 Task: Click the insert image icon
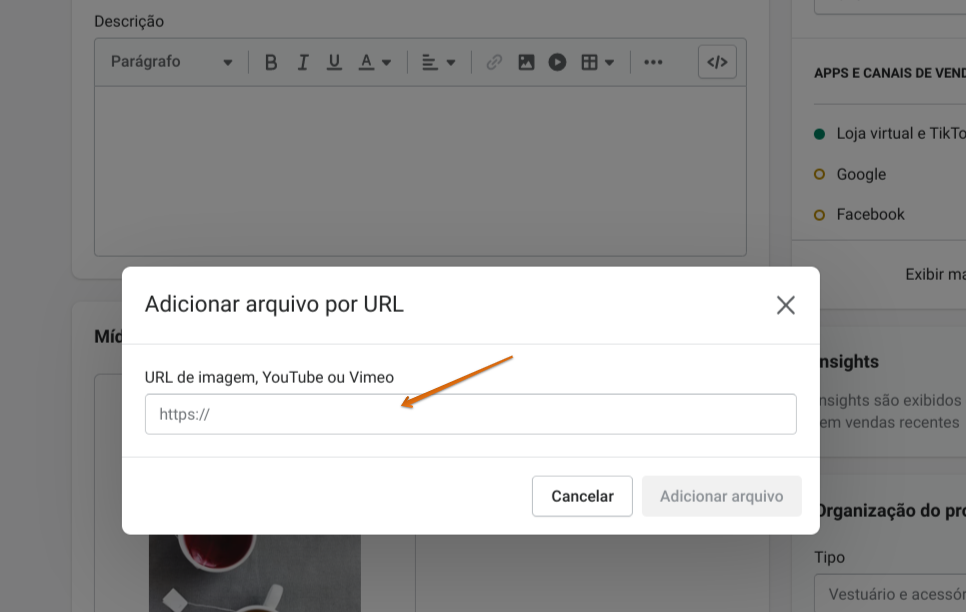click(x=526, y=62)
